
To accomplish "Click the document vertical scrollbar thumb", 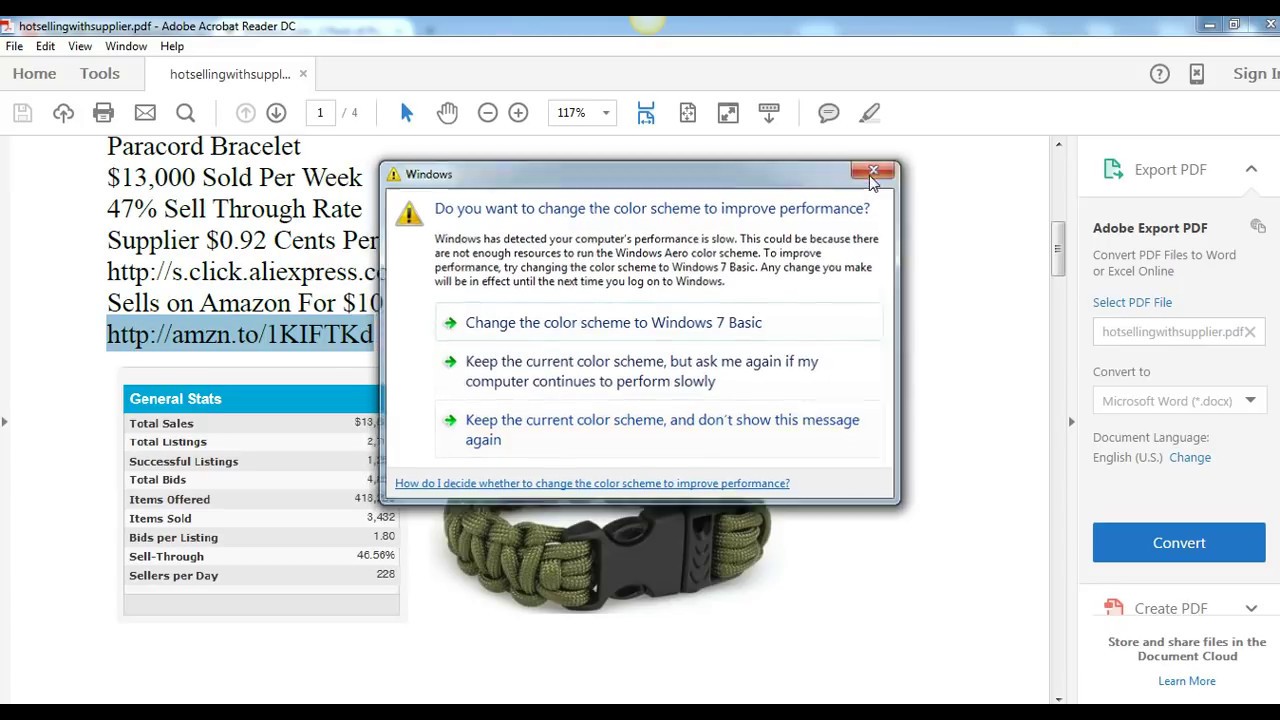I will (1058, 248).
